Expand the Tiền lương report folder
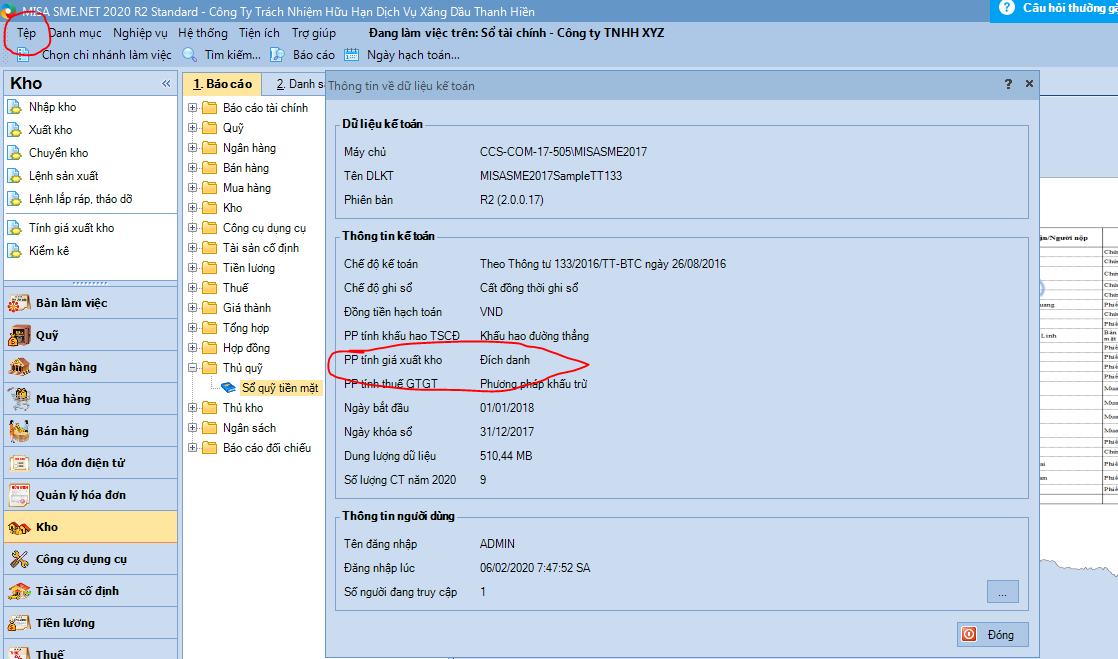 click(193, 268)
